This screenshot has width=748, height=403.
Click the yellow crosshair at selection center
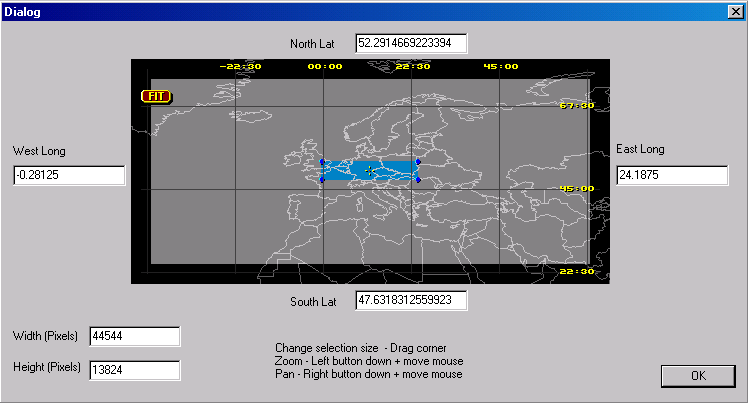(369, 171)
